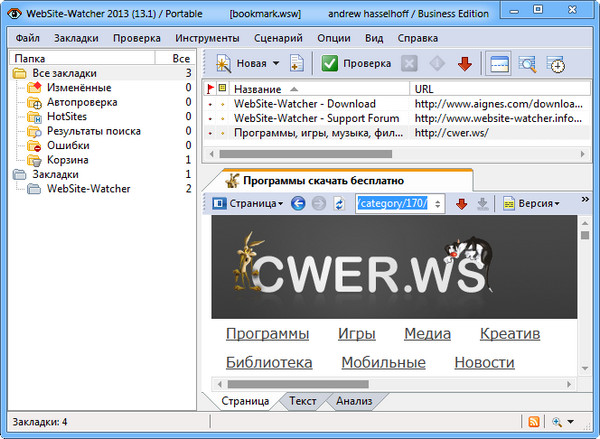Image resolution: width=600 pixels, height=439 pixels.
Task: Open the Страница dropdown in browser toolbar
Action: (x=248, y=203)
